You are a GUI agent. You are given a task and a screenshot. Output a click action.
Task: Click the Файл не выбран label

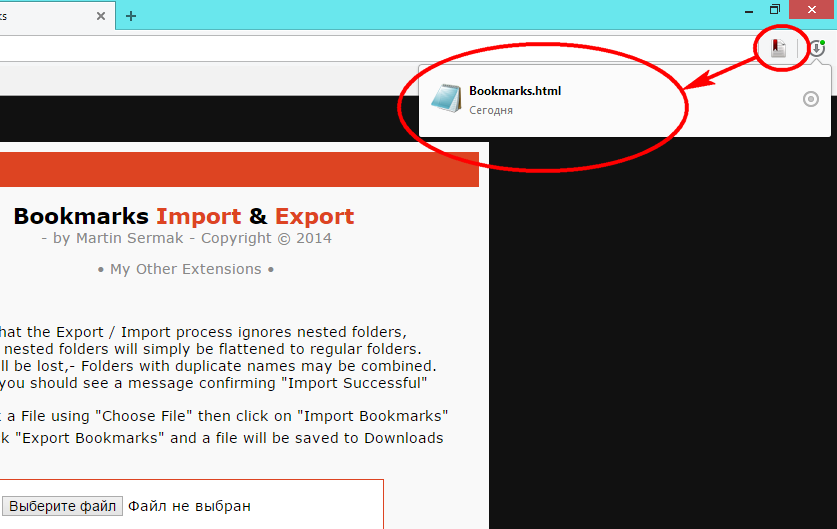[x=189, y=506]
